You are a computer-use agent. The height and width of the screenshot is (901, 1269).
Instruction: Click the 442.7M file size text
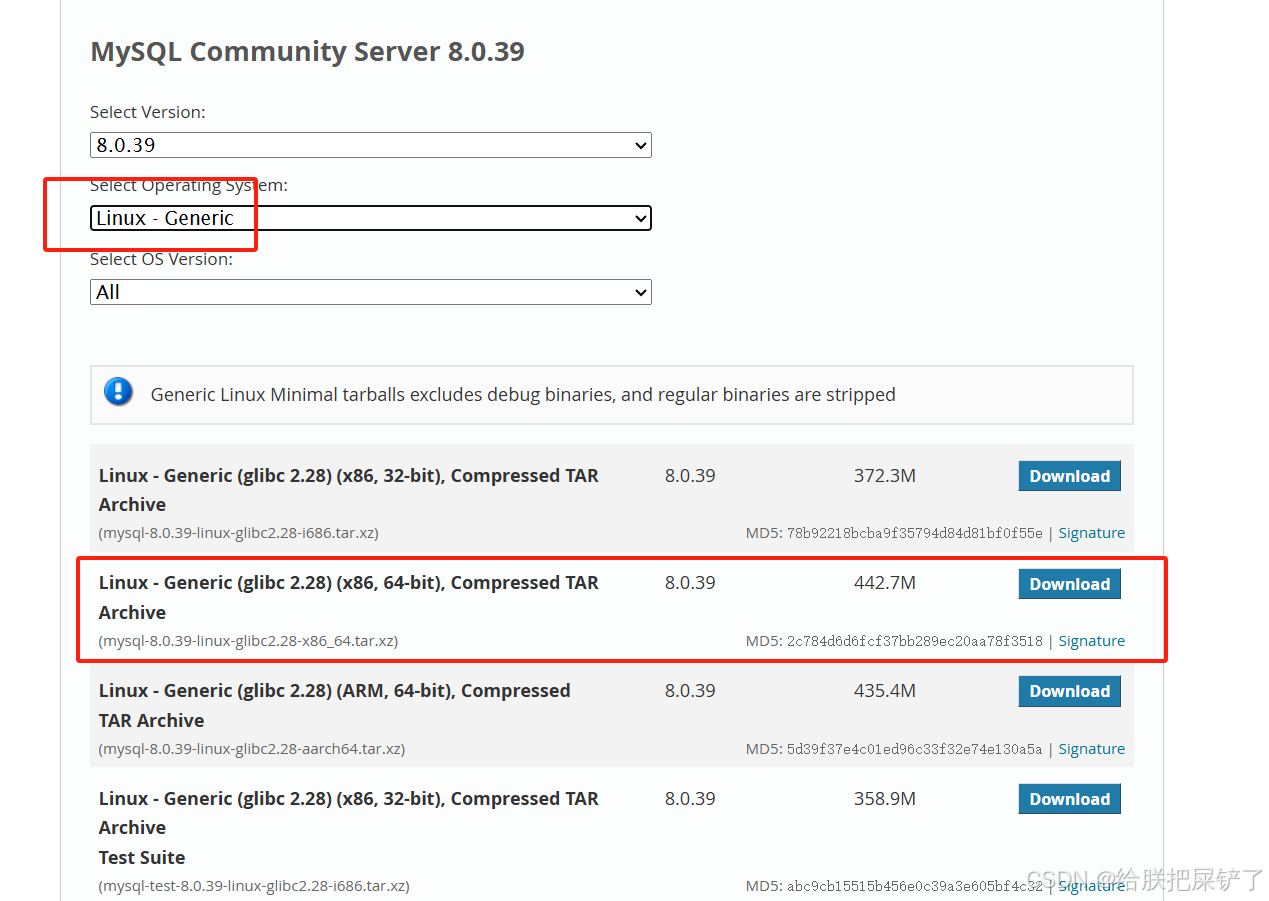[885, 583]
